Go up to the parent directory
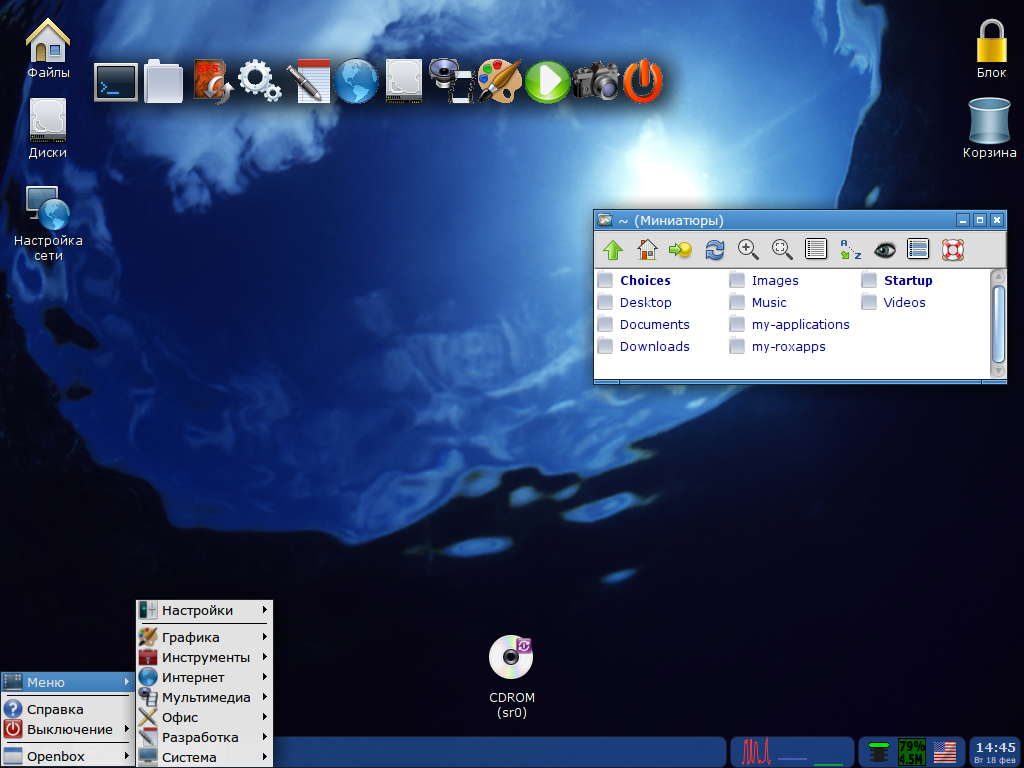The width and height of the screenshot is (1024, 768). (x=613, y=250)
